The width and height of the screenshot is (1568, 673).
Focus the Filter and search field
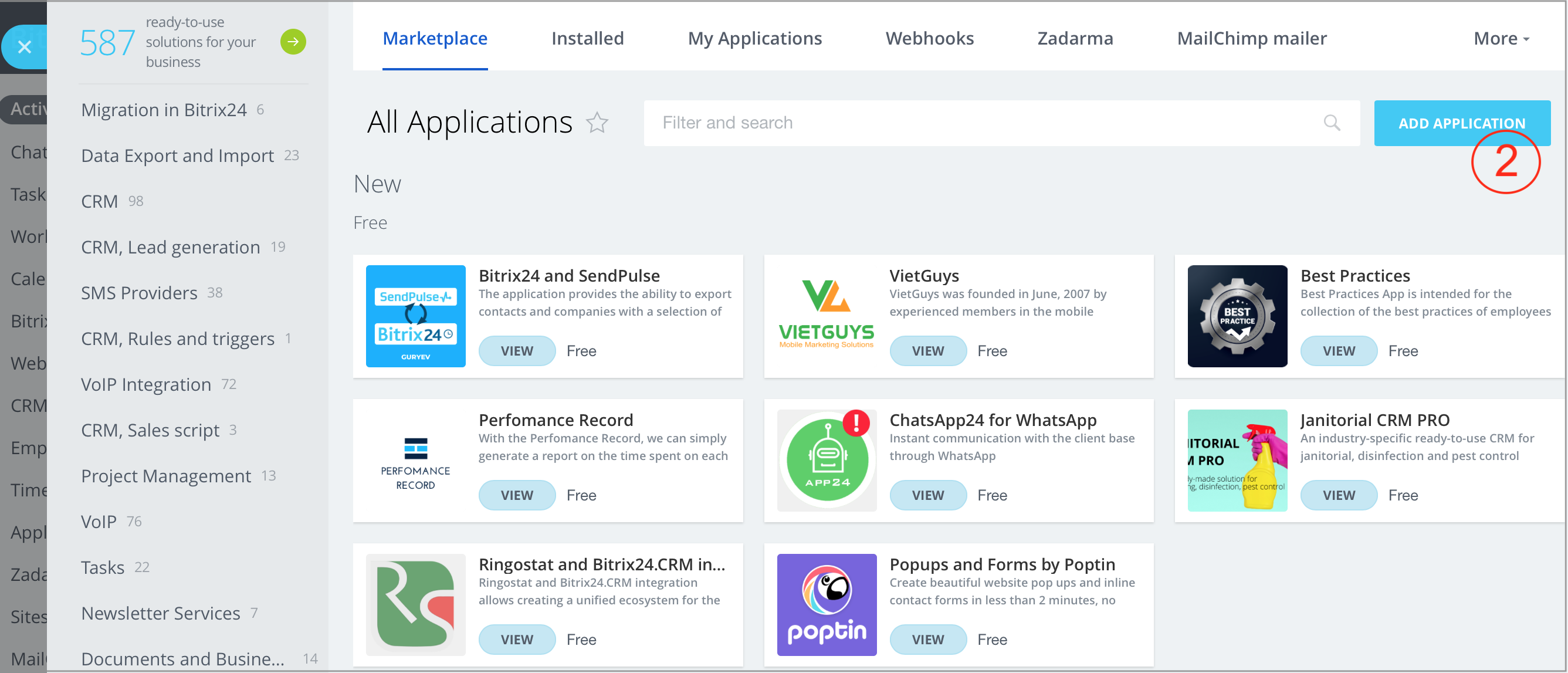point(1001,123)
